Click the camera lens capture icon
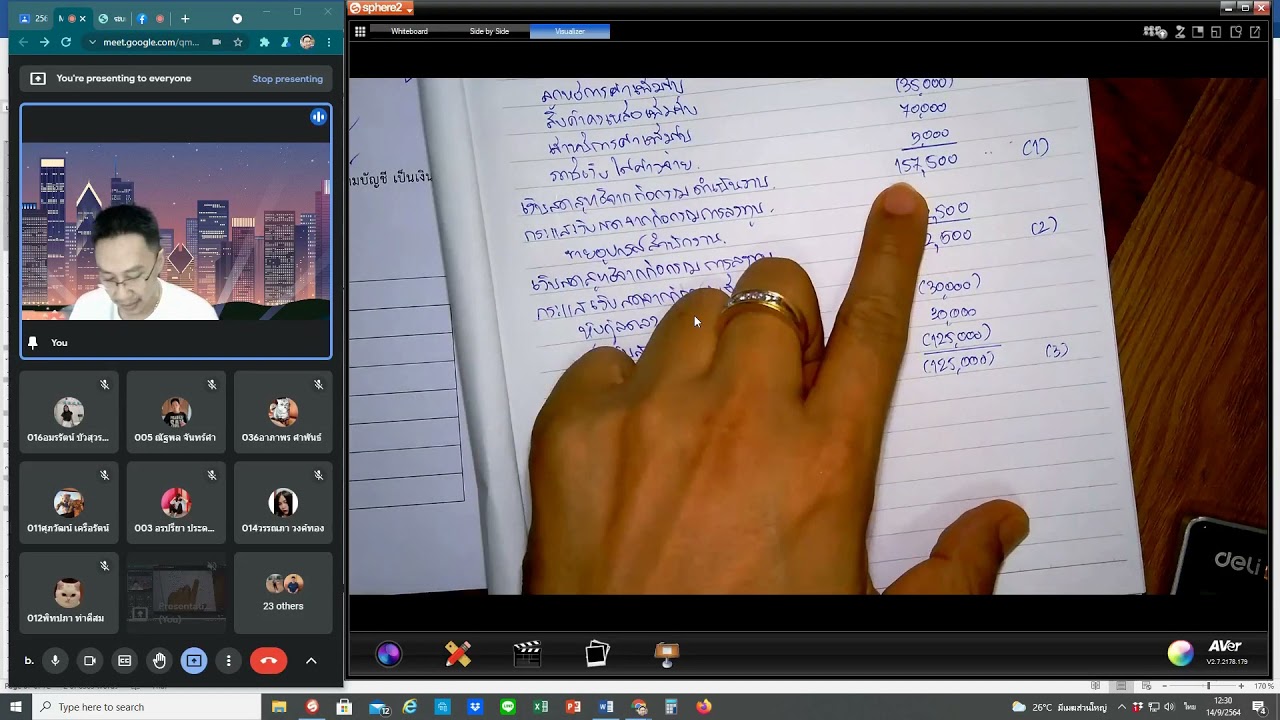Screen dimensions: 1280x720 [x=389, y=654]
